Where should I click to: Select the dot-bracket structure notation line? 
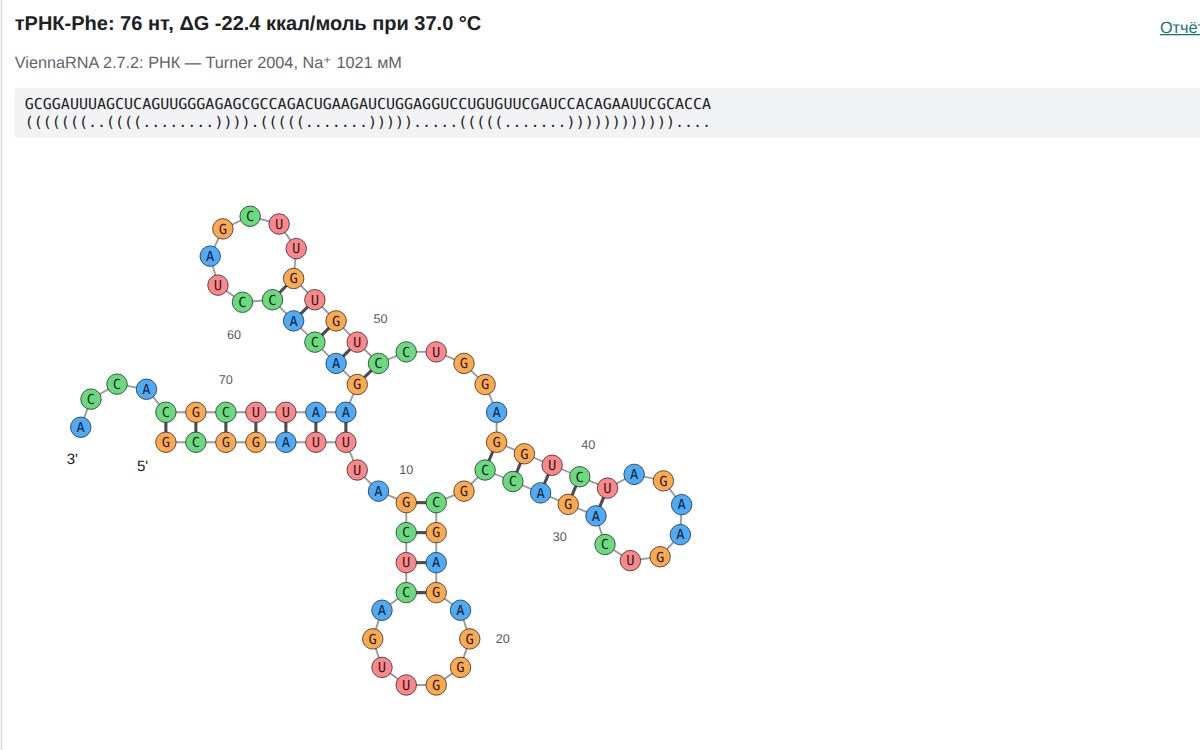click(368, 123)
